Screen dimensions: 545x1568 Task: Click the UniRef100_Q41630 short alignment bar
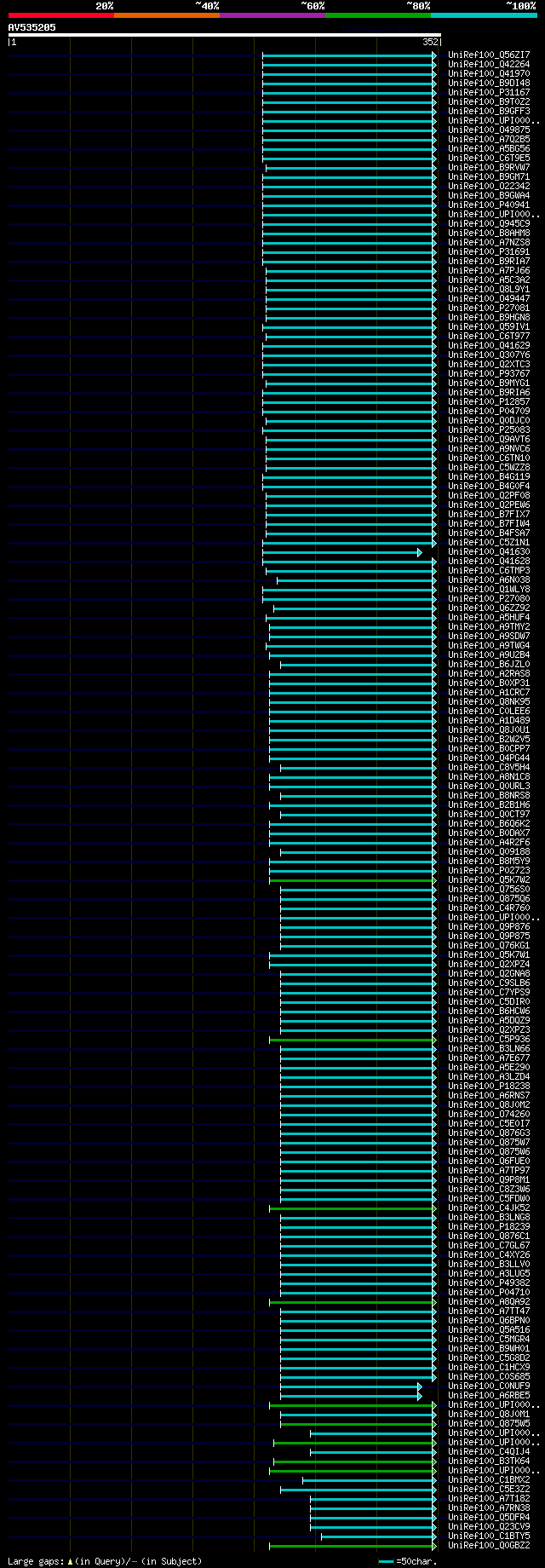click(x=341, y=551)
